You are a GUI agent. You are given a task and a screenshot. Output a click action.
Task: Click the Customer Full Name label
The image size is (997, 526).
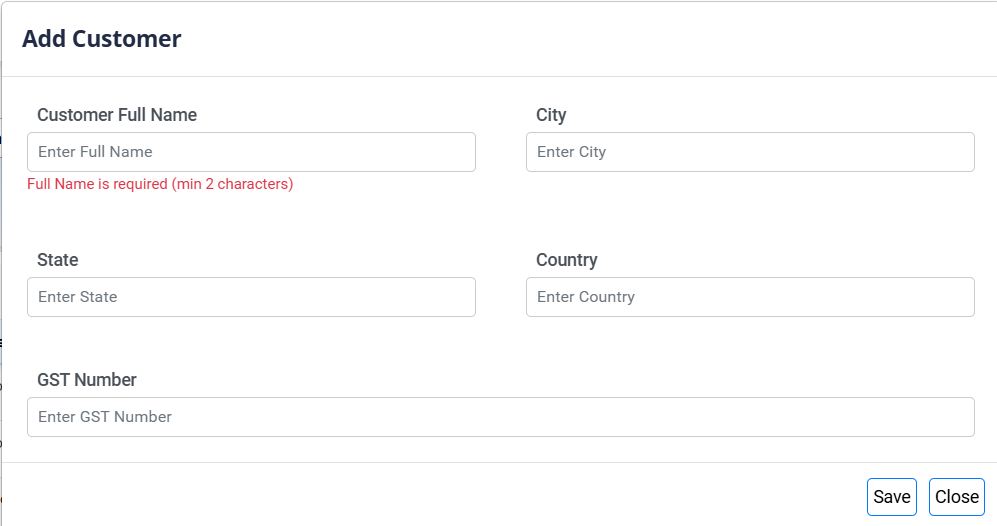click(x=117, y=115)
